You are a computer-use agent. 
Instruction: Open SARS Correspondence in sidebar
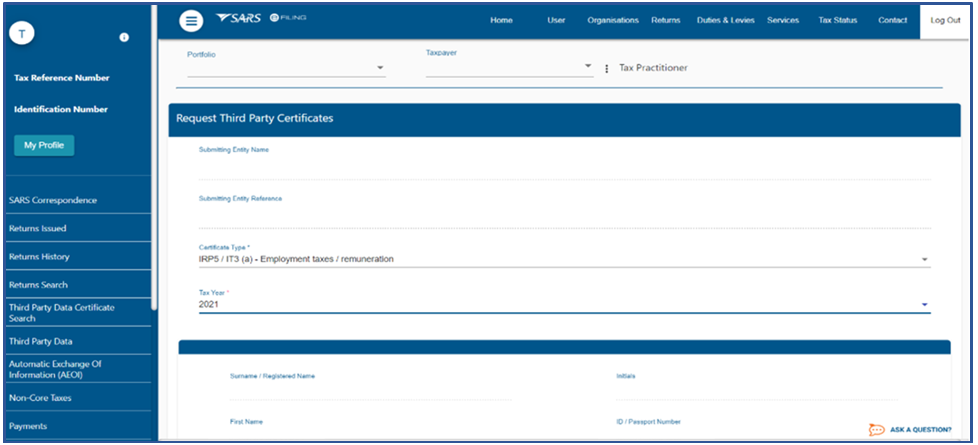click(x=53, y=200)
